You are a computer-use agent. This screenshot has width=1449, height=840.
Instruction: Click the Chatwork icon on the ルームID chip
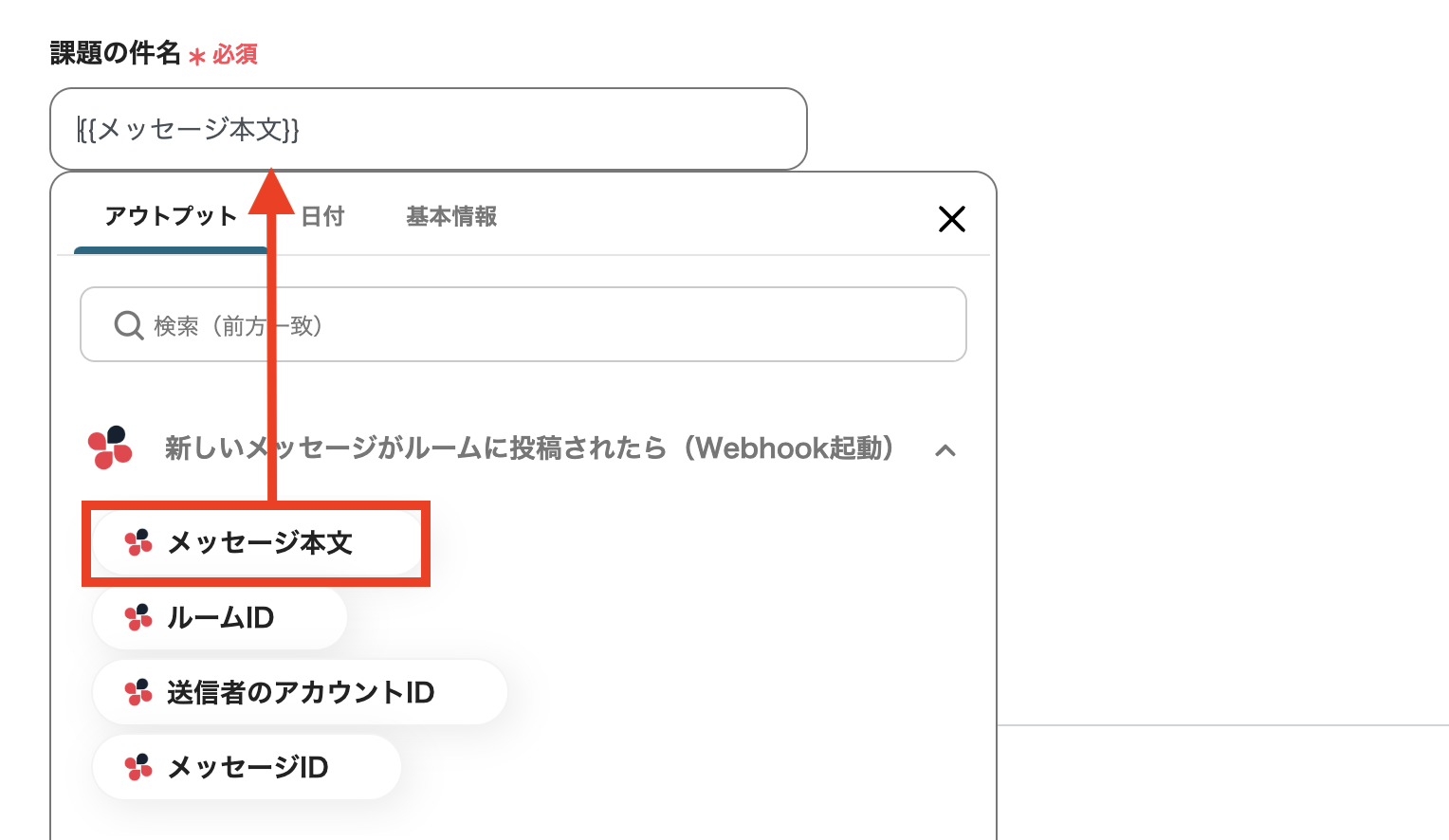click(138, 617)
